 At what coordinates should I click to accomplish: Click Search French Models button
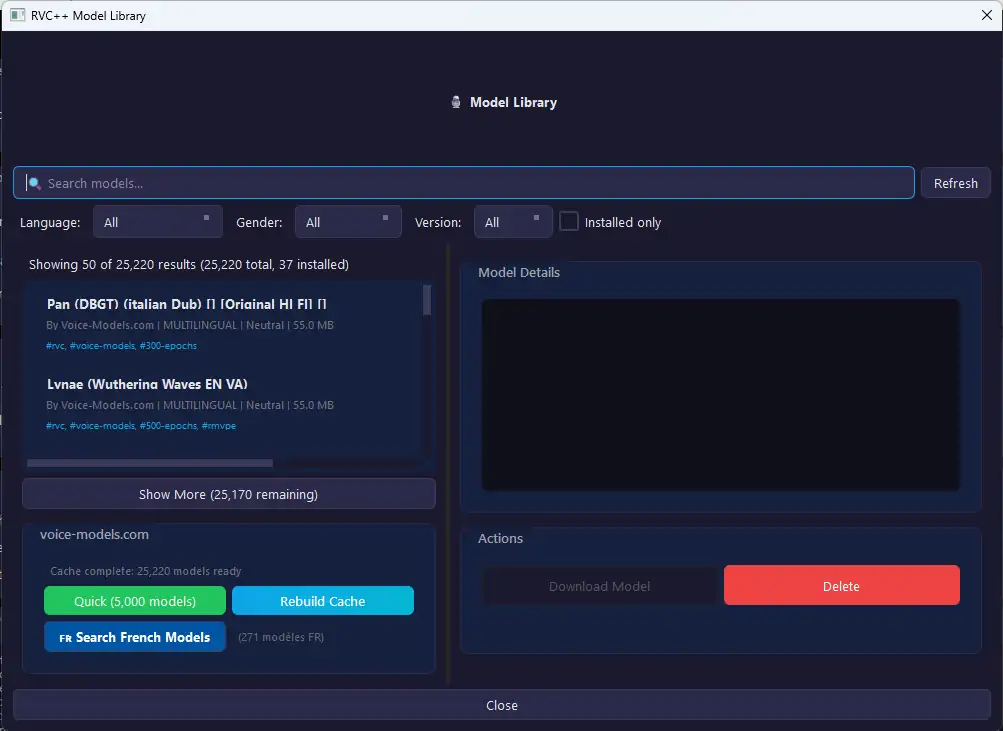(135, 637)
